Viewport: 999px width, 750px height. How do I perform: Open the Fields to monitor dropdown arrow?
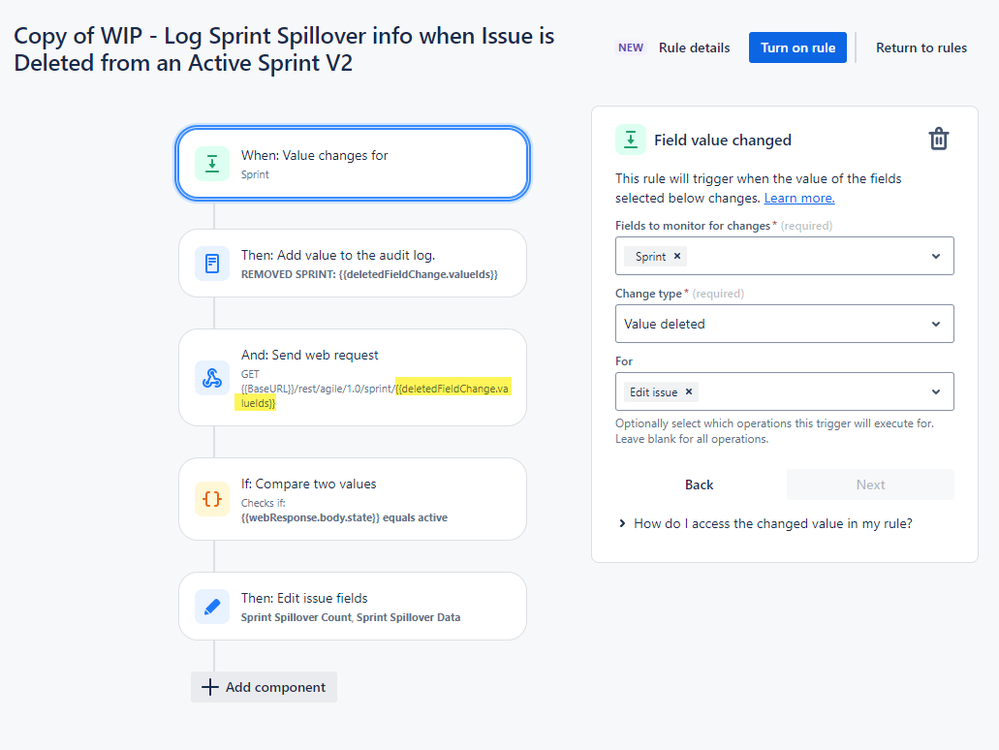click(x=936, y=256)
